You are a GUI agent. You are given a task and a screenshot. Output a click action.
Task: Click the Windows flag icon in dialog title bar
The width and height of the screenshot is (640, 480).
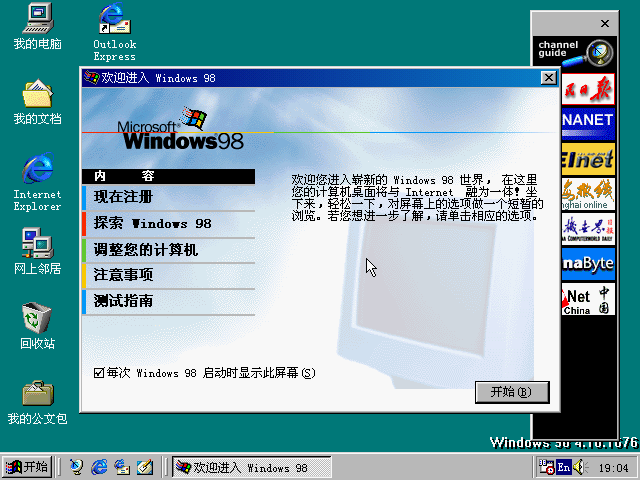coord(91,78)
